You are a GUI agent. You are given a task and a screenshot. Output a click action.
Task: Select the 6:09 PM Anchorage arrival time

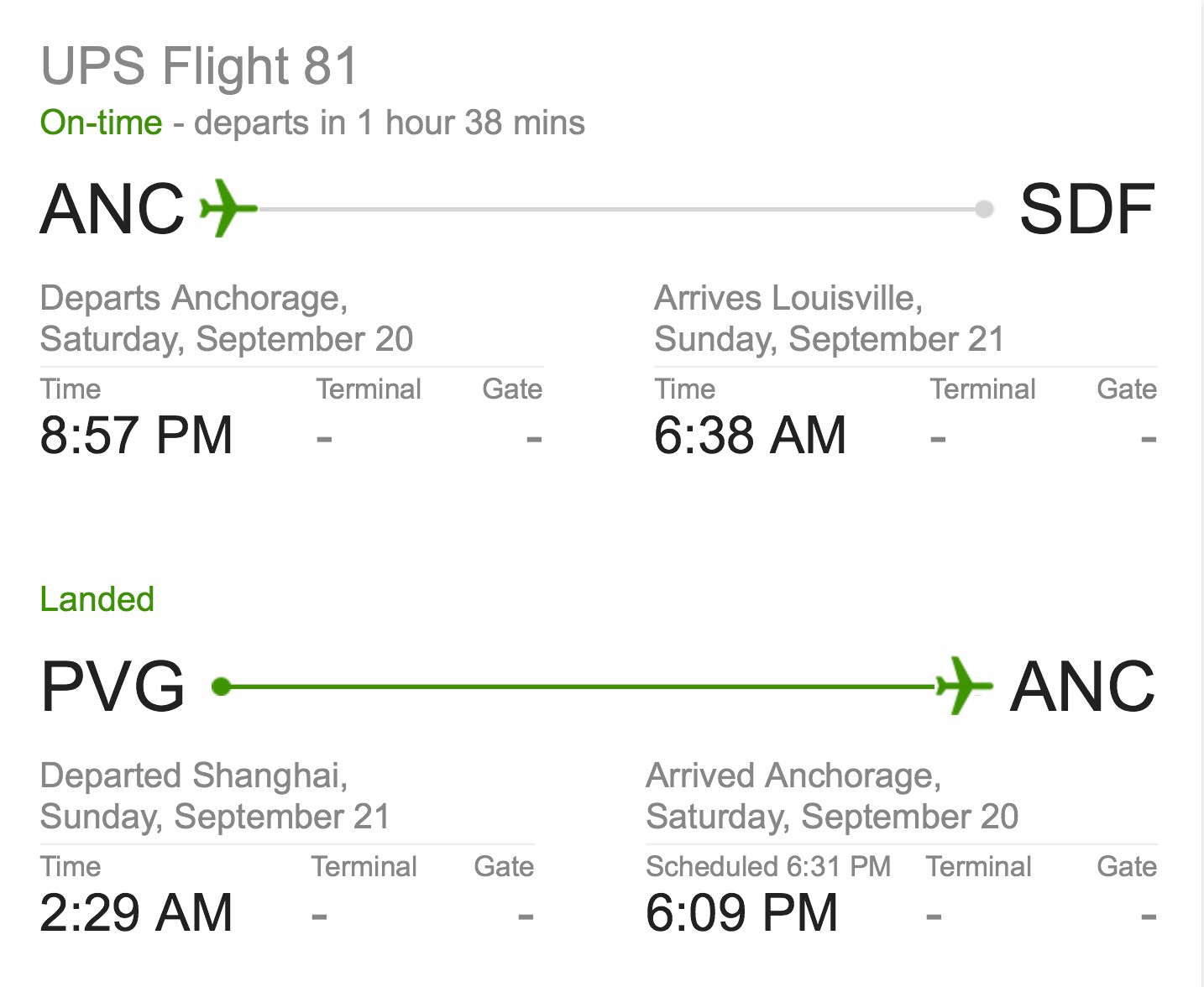(742, 912)
